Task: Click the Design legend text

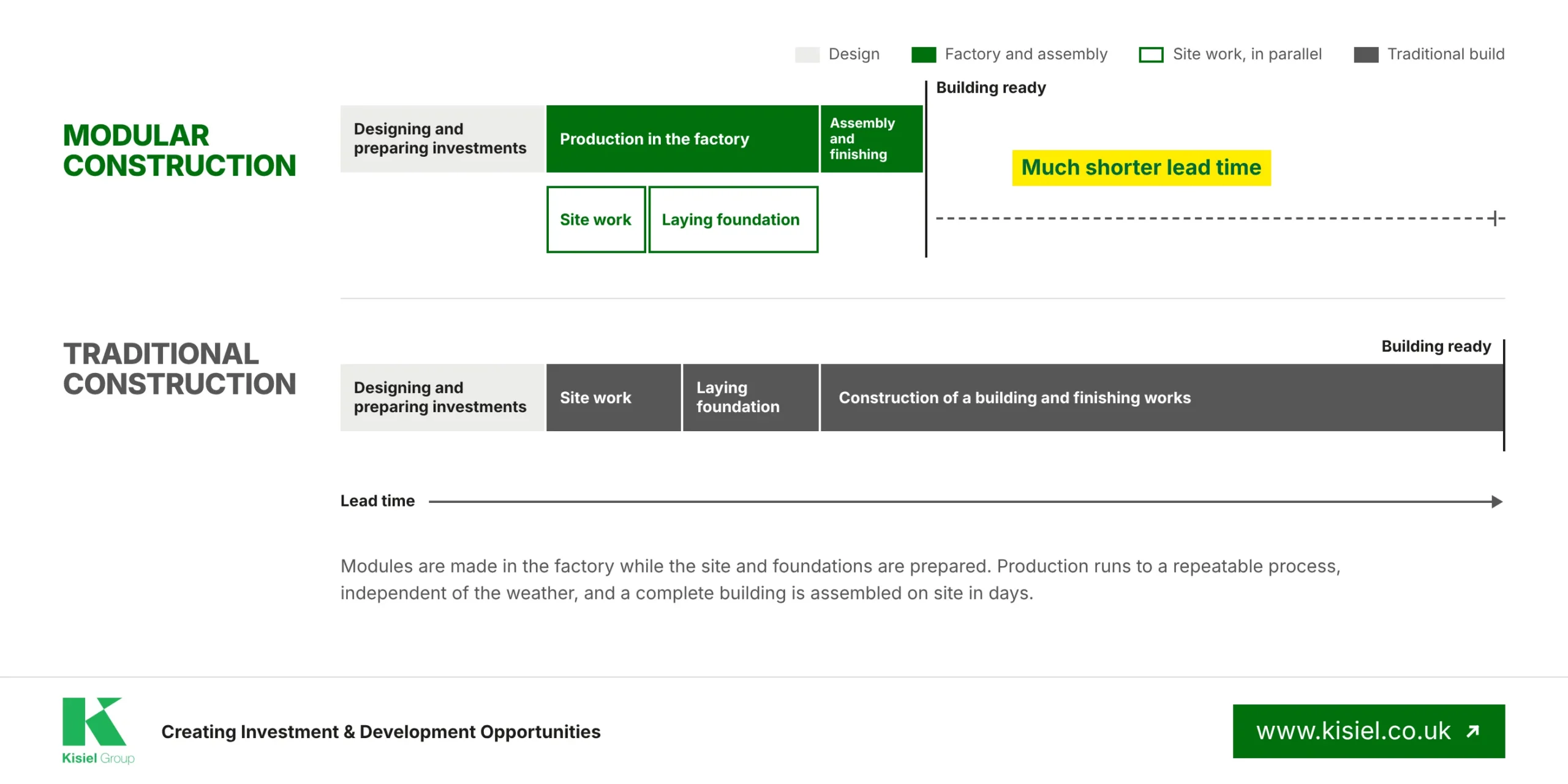Action: click(x=854, y=55)
